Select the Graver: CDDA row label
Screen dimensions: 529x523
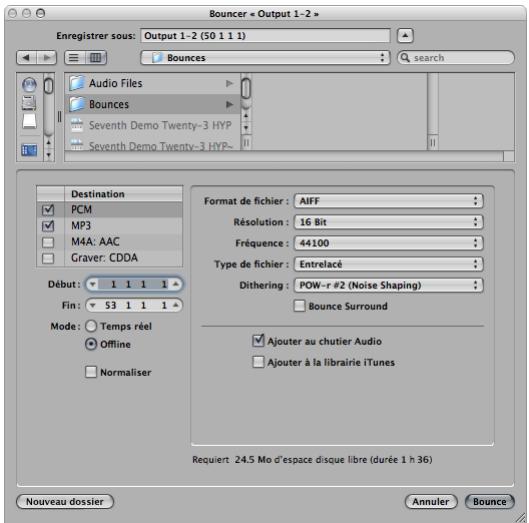104,258
